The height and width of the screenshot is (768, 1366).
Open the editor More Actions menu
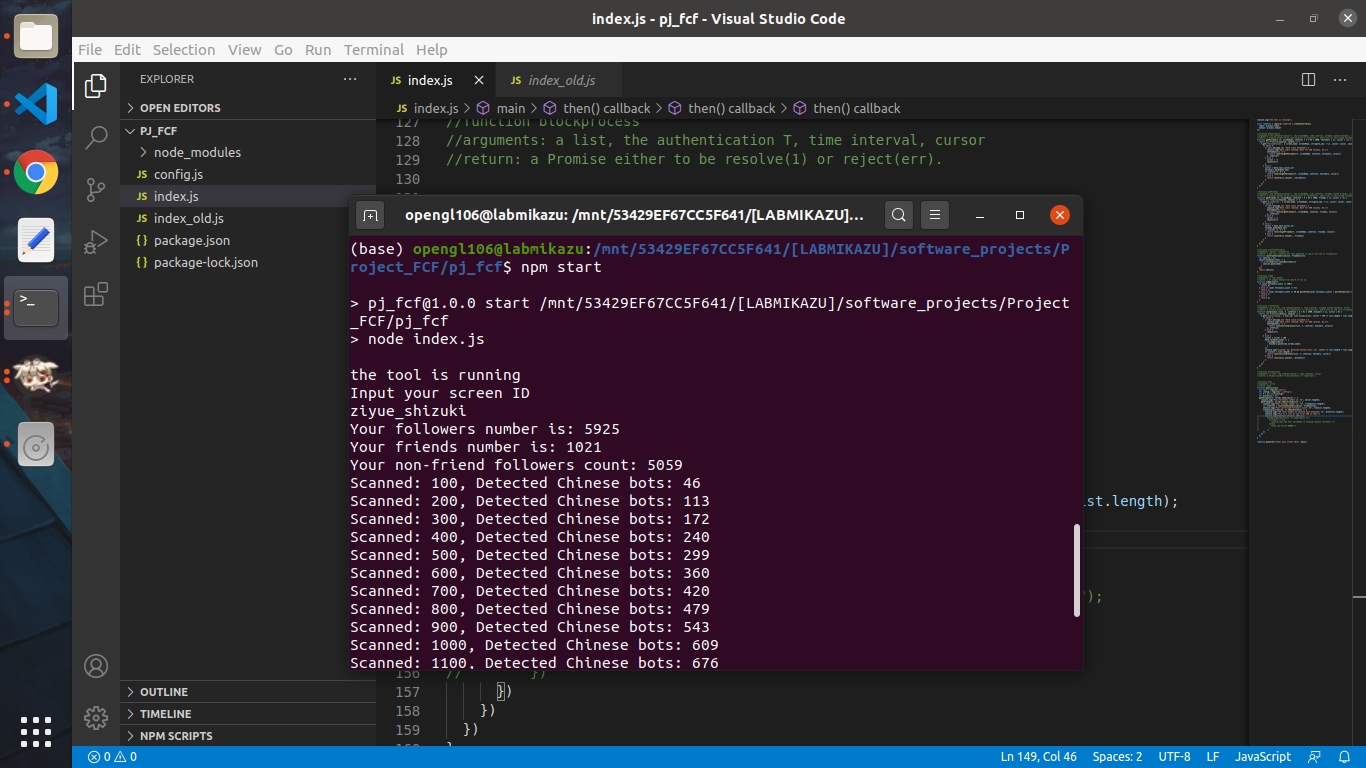tap(1342, 80)
